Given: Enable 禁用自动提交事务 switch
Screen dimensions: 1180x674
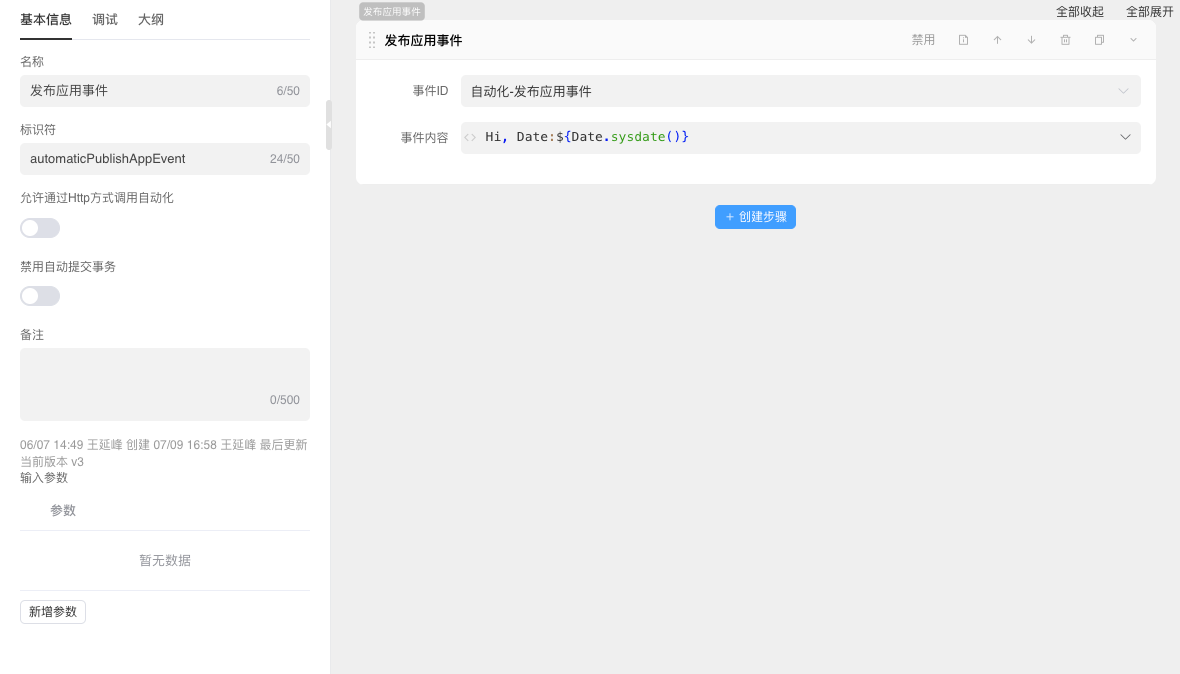Looking at the screenshot, I should click(39, 295).
